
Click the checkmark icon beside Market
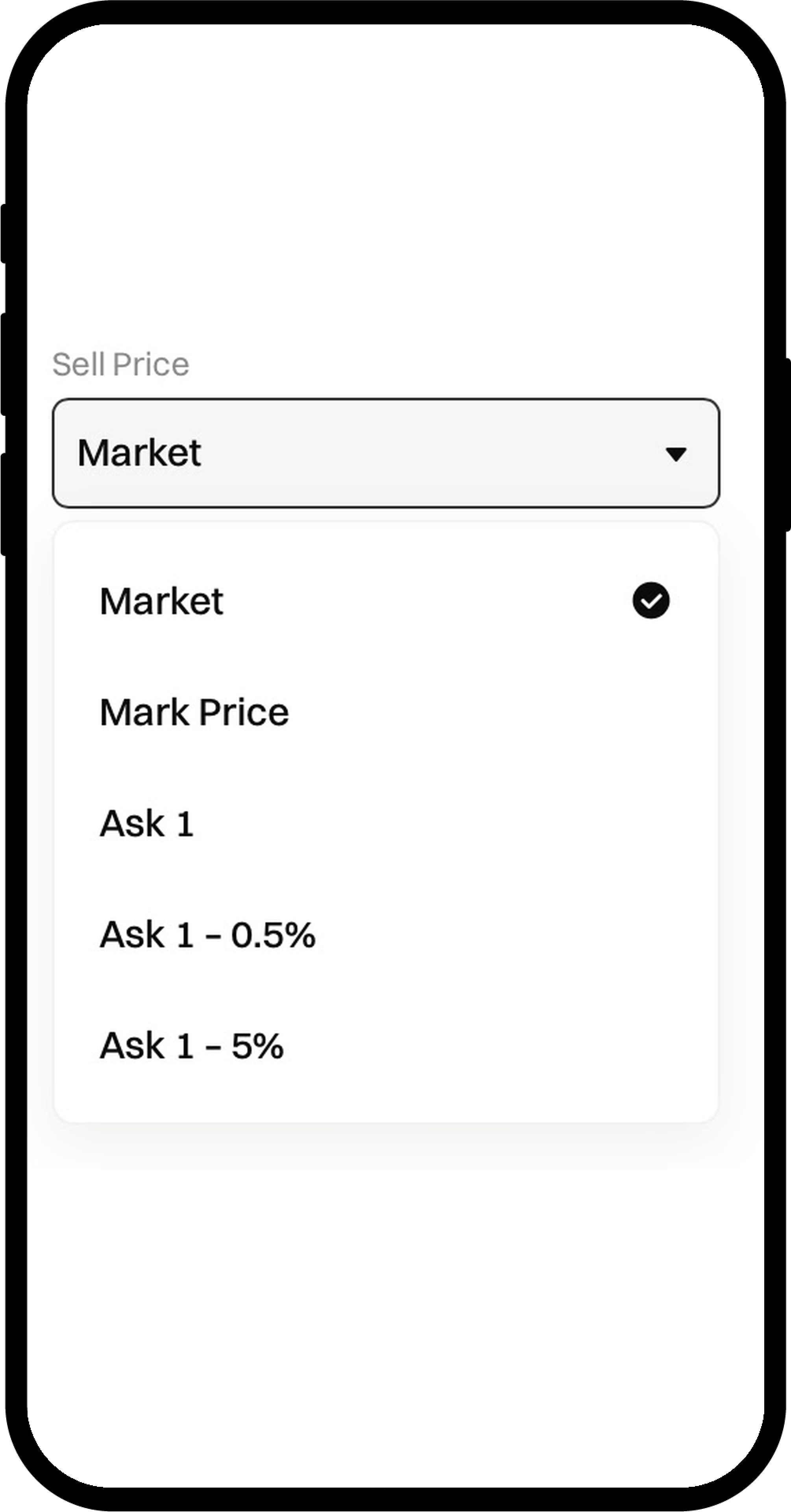[651, 600]
